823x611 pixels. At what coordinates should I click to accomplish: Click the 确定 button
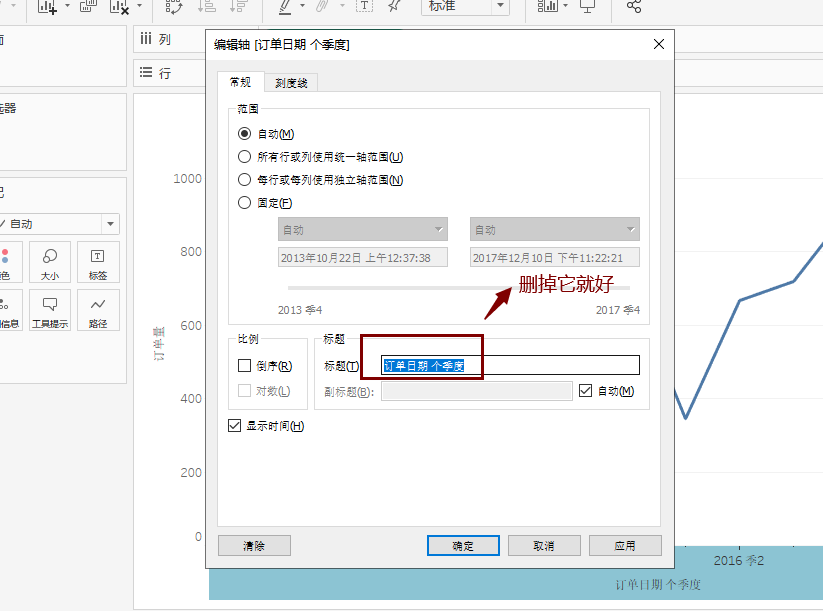click(463, 546)
